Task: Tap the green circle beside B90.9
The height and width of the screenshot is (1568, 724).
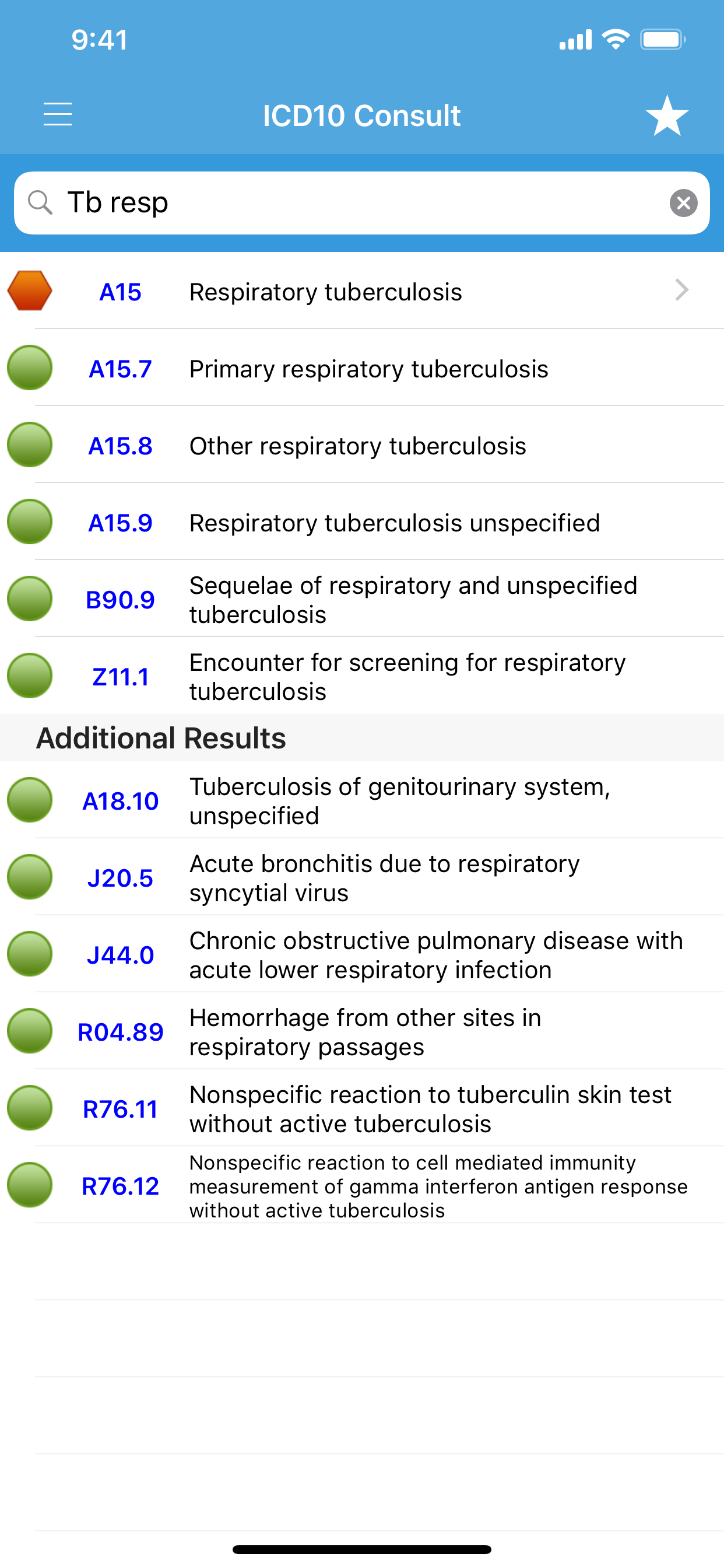Action: (30, 599)
